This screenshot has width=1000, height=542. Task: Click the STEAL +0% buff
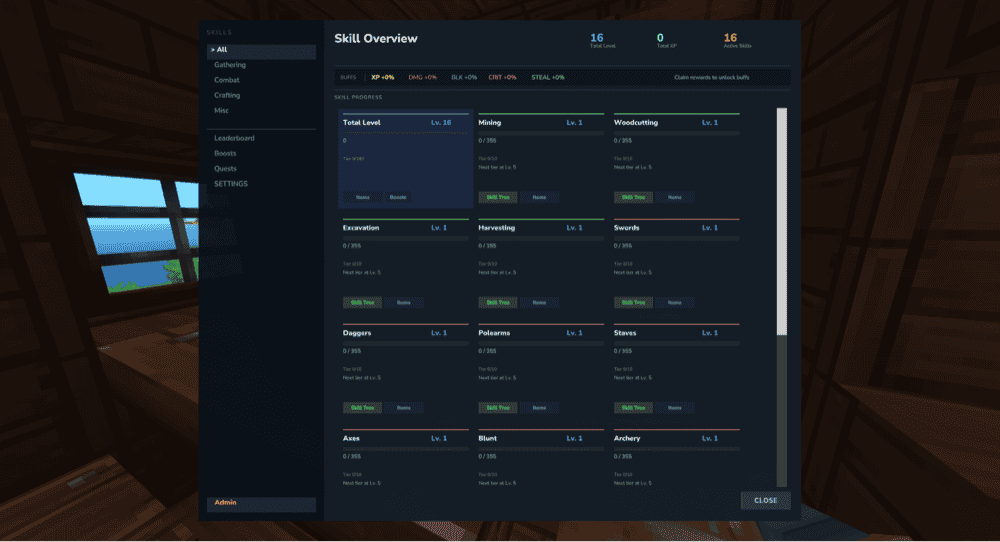pos(548,78)
